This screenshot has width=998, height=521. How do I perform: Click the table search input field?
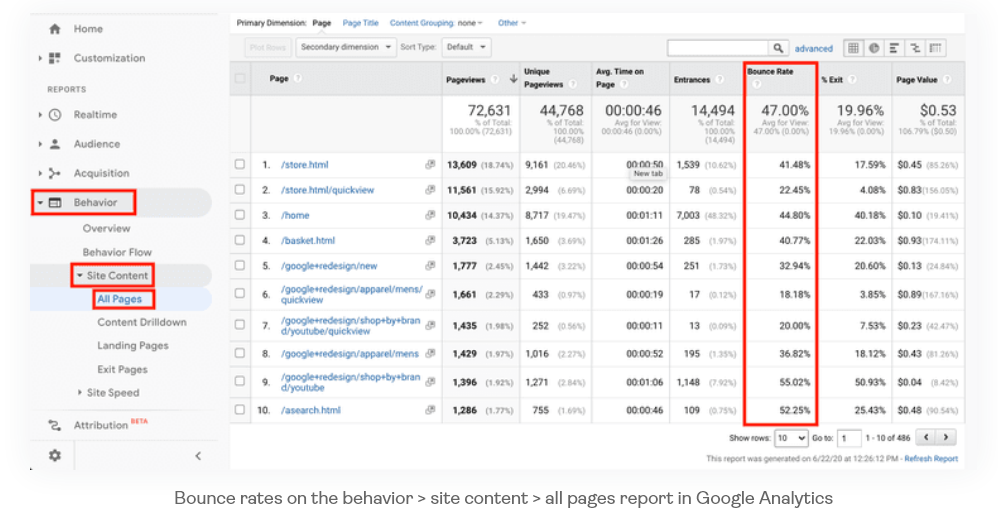717,48
